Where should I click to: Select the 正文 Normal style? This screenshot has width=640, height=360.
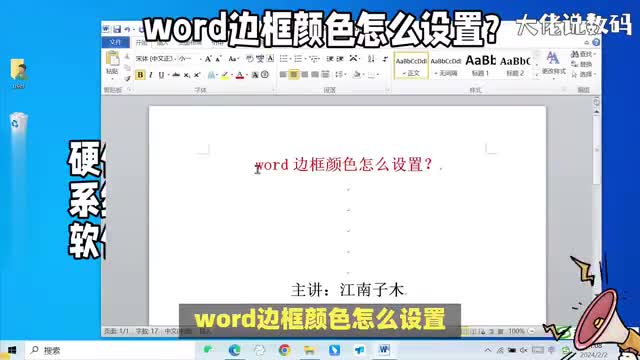point(411,66)
